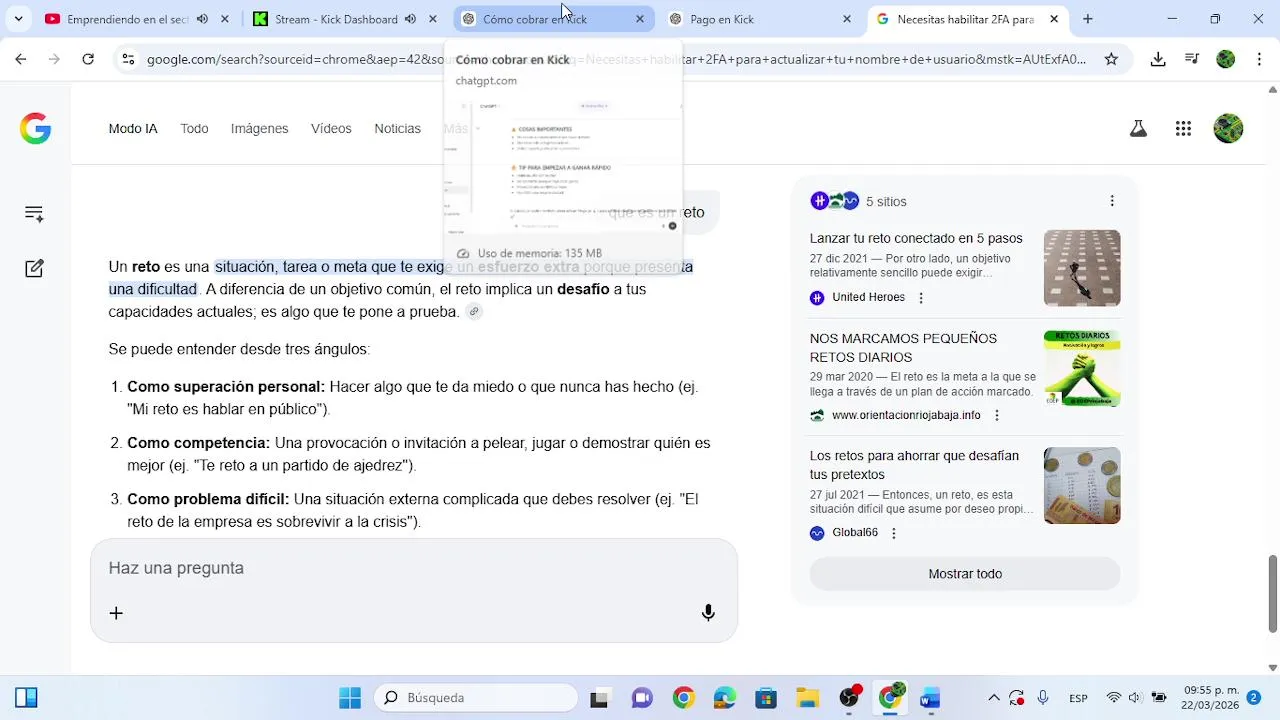Open File Explorer from the taskbar
This screenshot has height=720, width=1280.
pos(808,698)
